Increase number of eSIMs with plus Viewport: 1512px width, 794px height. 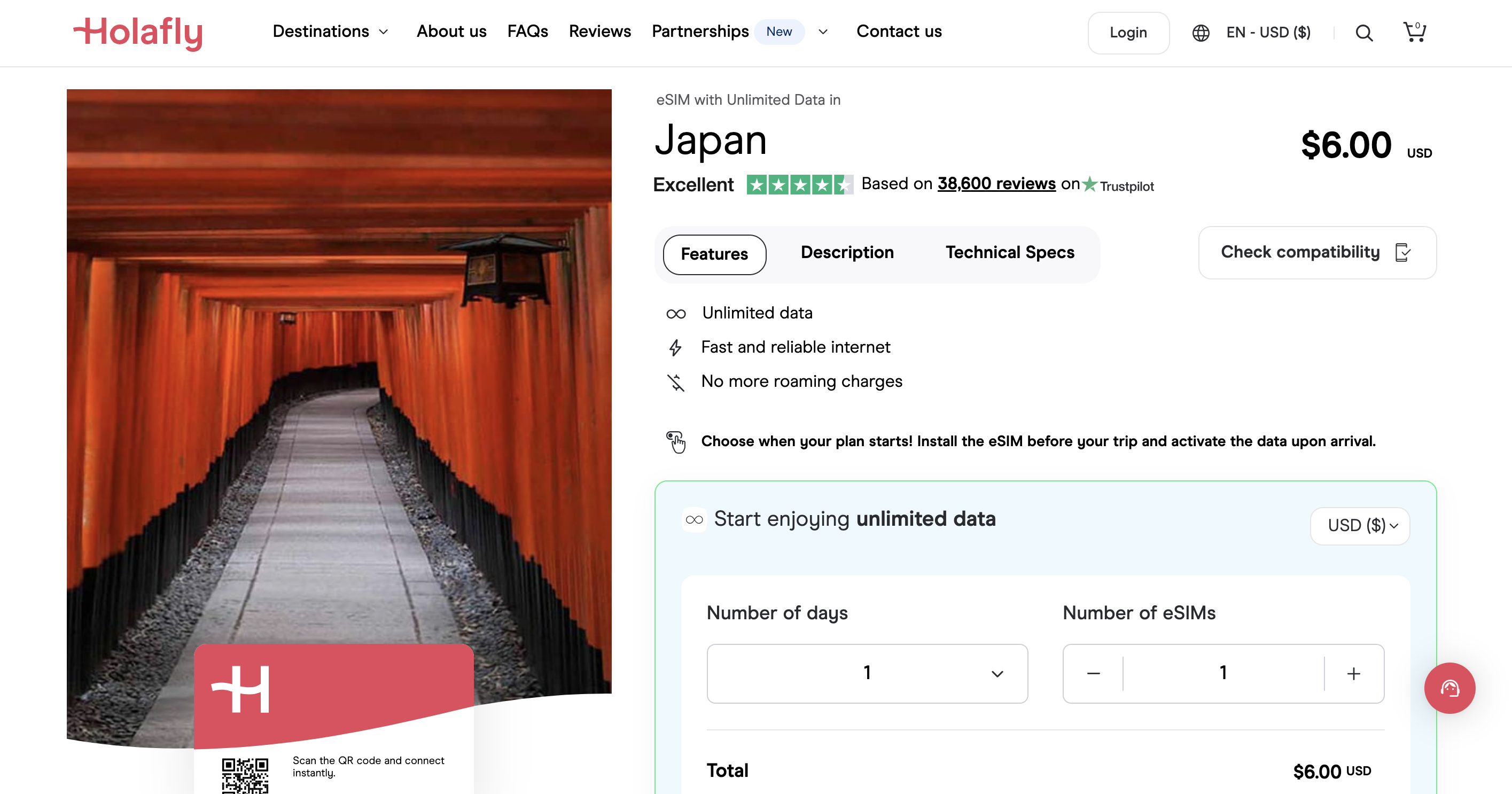coord(1353,673)
